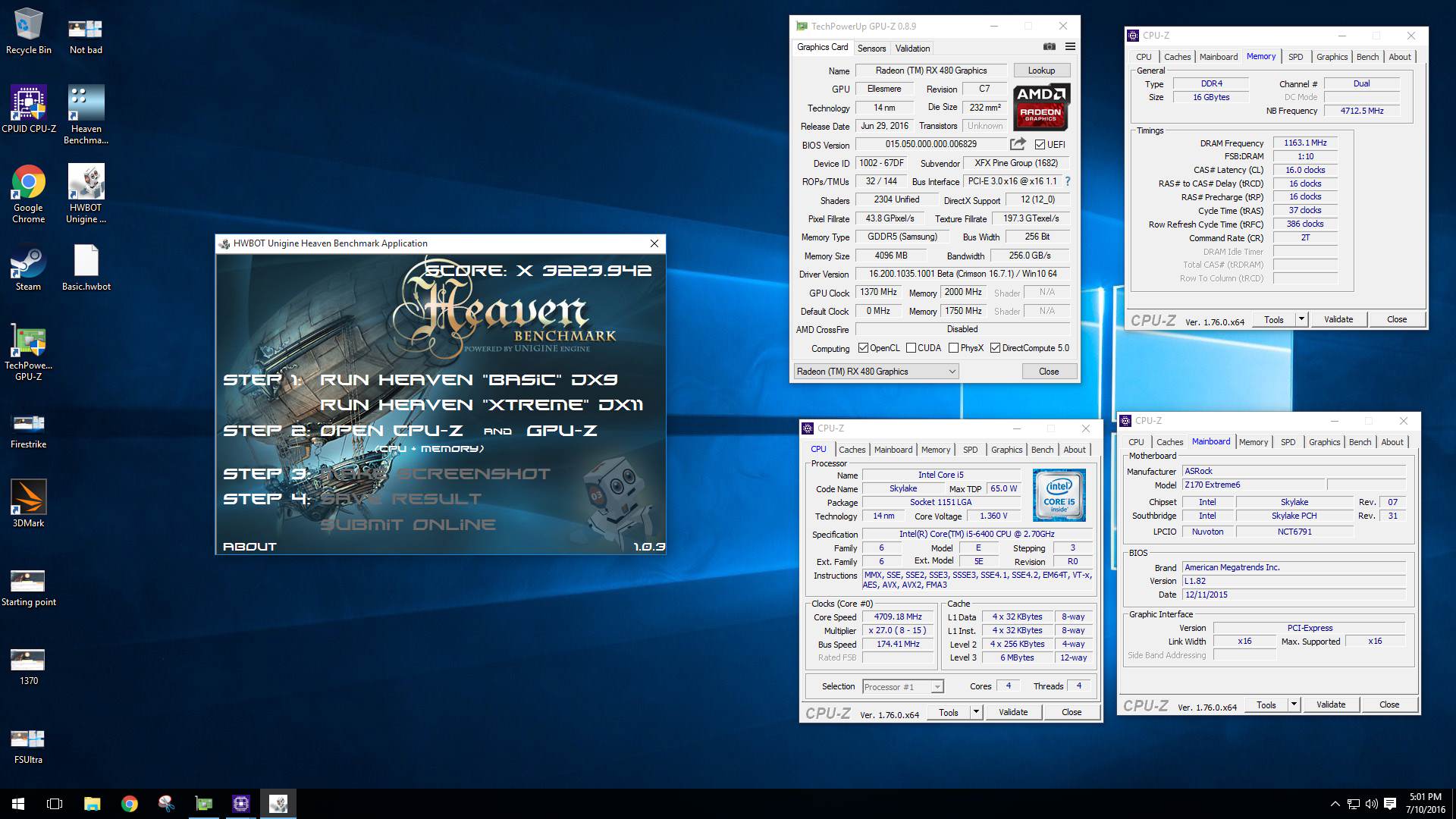The height and width of the screenshot is (819, 1456).
Task: Open Graphics tab in CPU-Z Mainboard window
Action: point(1324,442)
